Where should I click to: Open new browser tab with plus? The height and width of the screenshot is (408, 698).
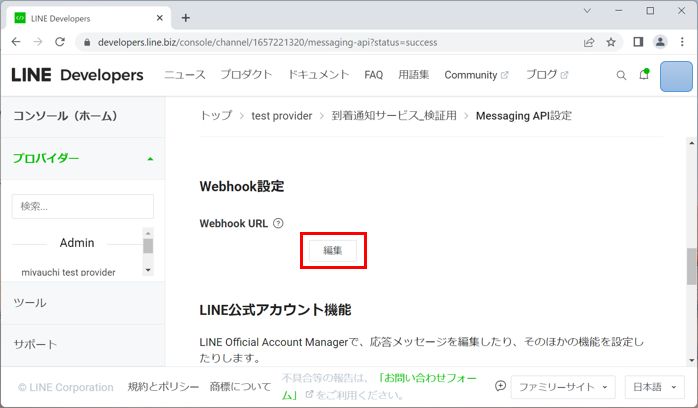(x=186, y=18)
